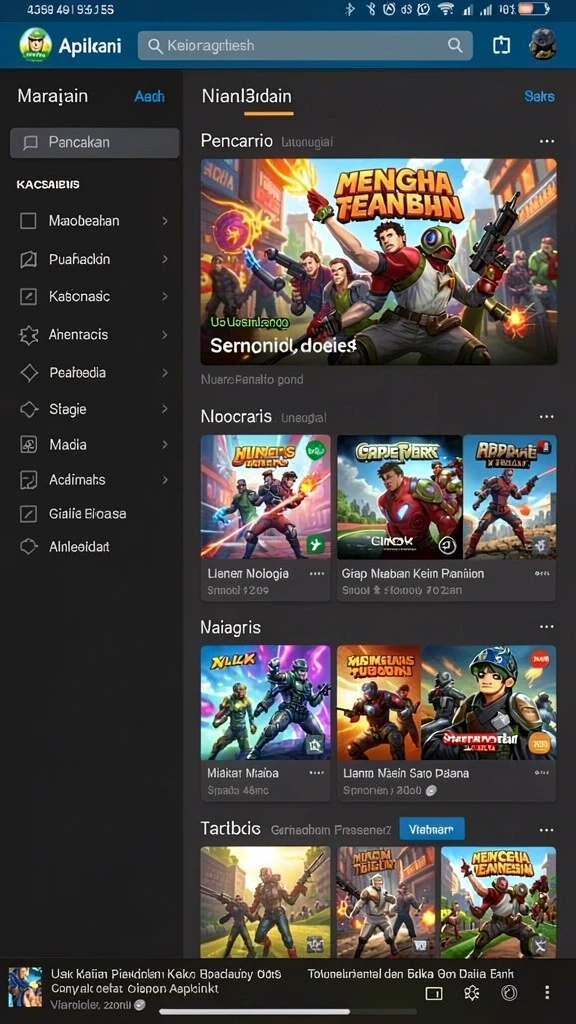The height and width of the screenshot is (1024, 576).
Task: Click the Kasonasic sidebar icon
Action: coord(28,296)
